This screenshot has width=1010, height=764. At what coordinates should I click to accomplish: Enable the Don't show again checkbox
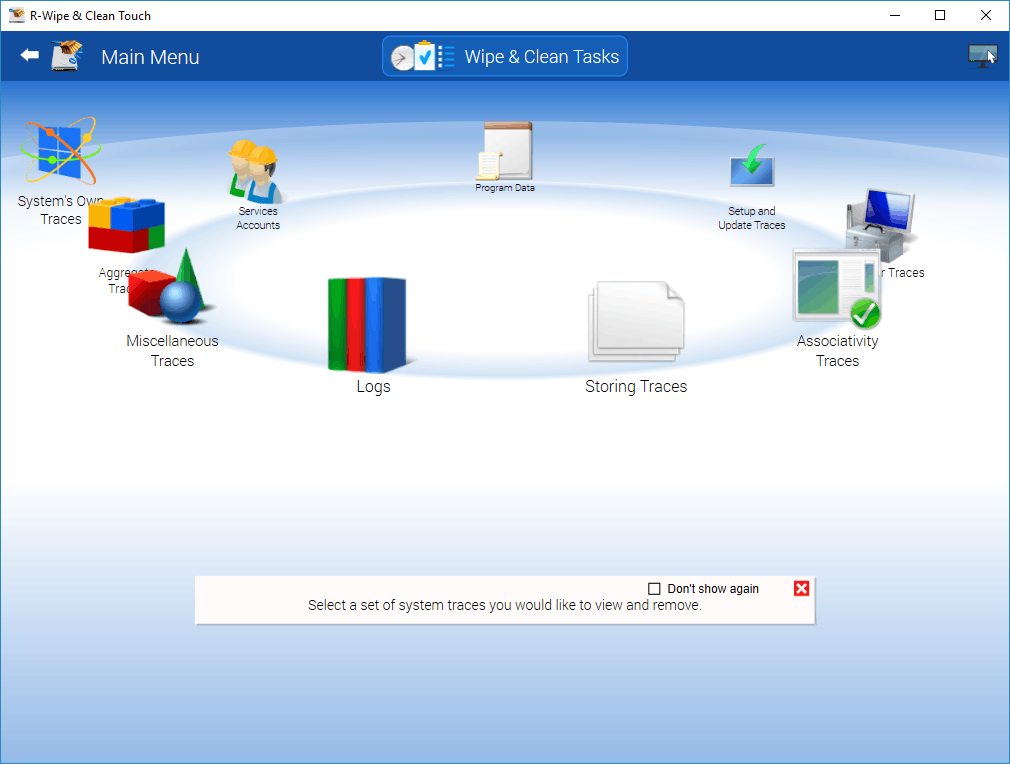coord(654,589)
